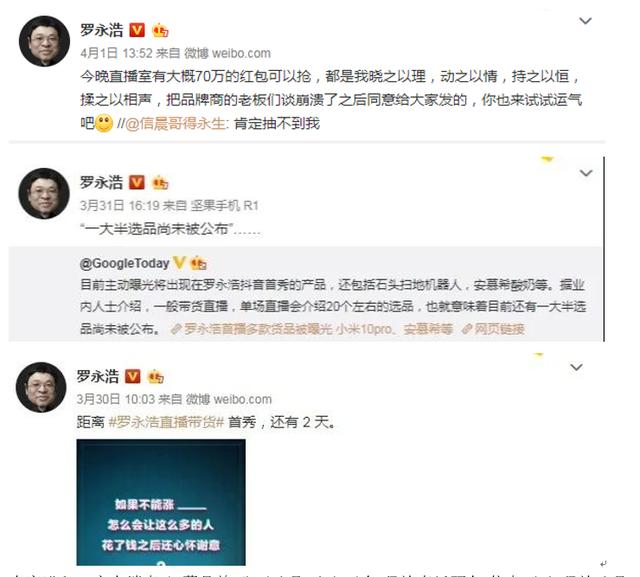Open the March 30 post dropdown chevron

click(576, 368)
